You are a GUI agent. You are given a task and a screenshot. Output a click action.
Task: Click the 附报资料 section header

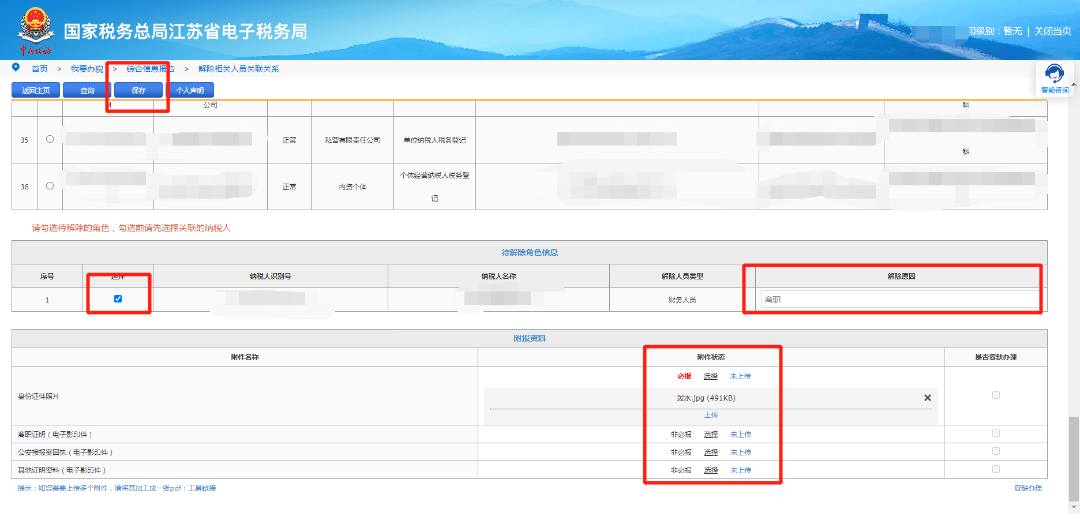click(x=530, y=339)
